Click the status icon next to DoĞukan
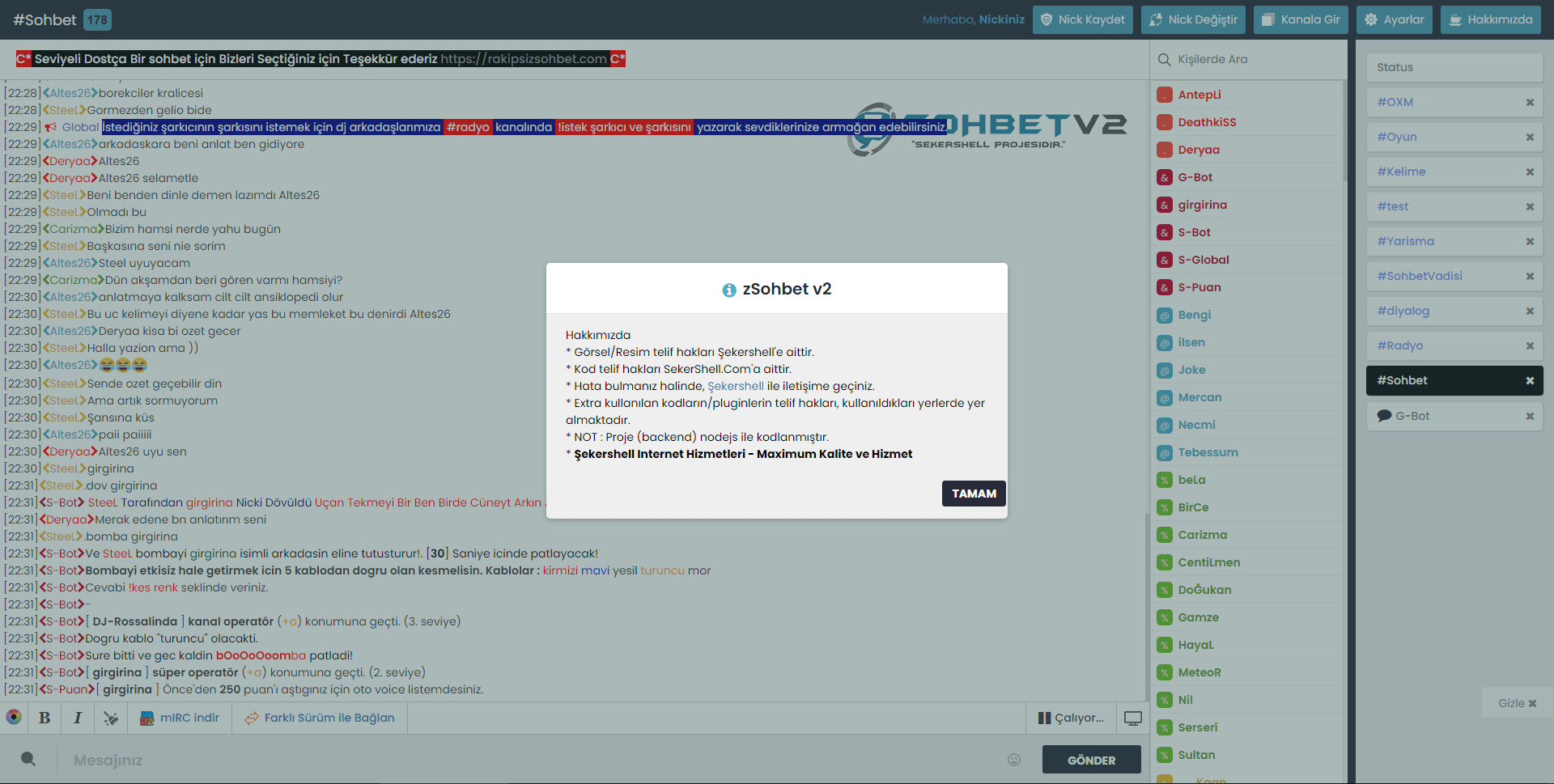 (x=1165, y=591)
